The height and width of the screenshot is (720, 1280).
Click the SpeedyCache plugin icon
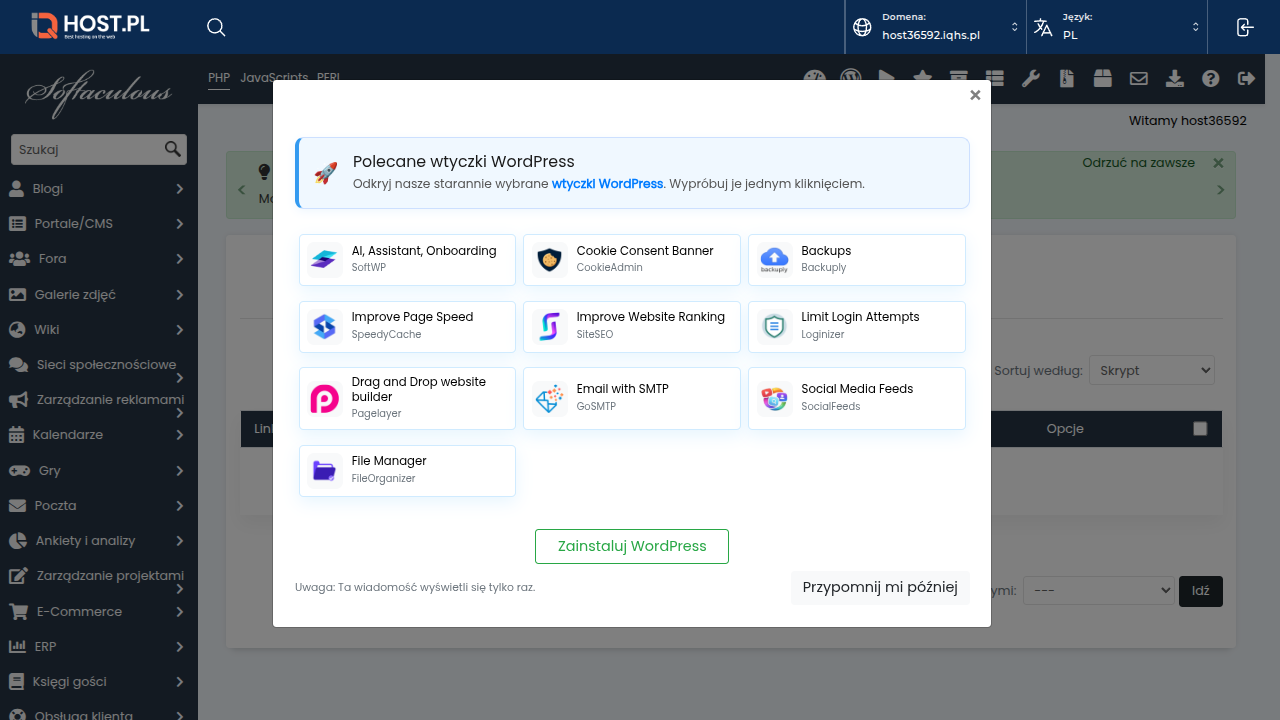tap(324, 326)
